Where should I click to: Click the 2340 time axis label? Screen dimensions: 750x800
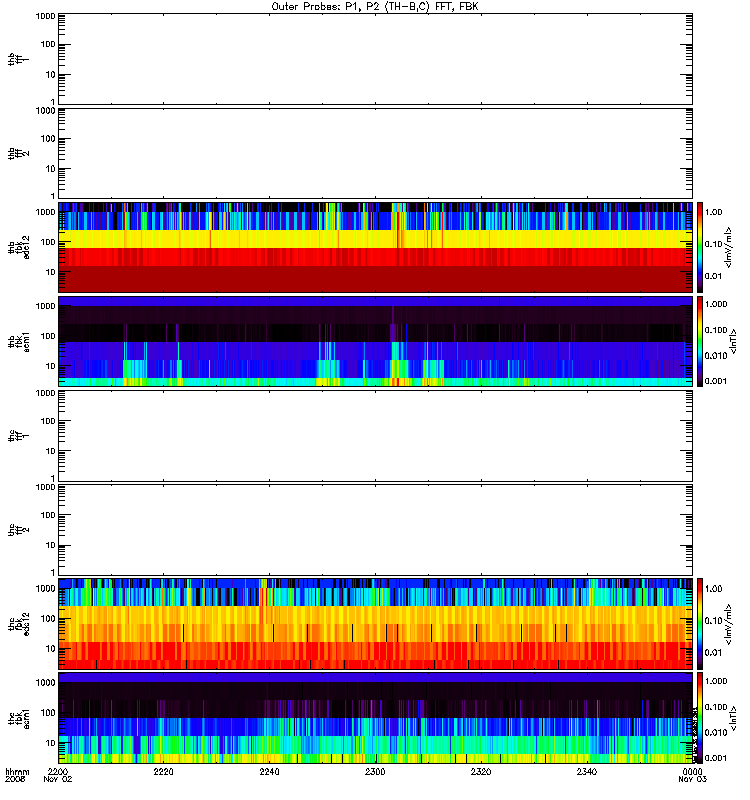(587, 771)
